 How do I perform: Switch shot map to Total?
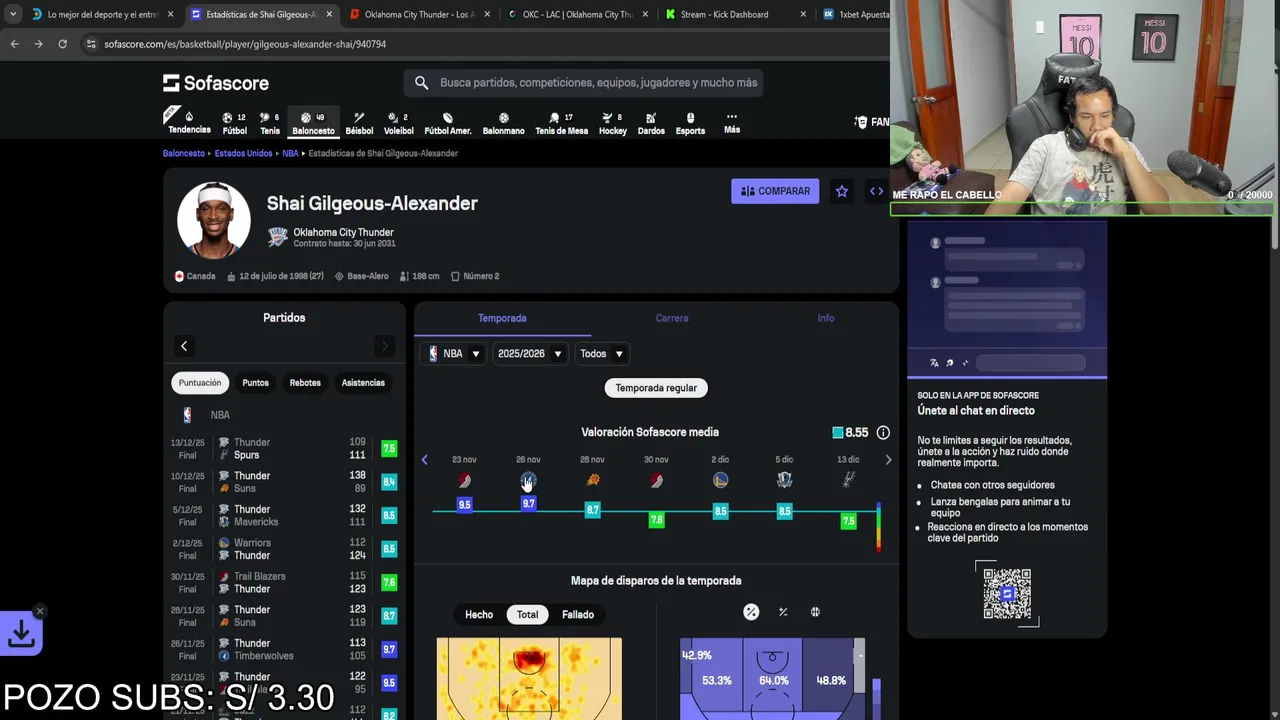click(527, 615)
